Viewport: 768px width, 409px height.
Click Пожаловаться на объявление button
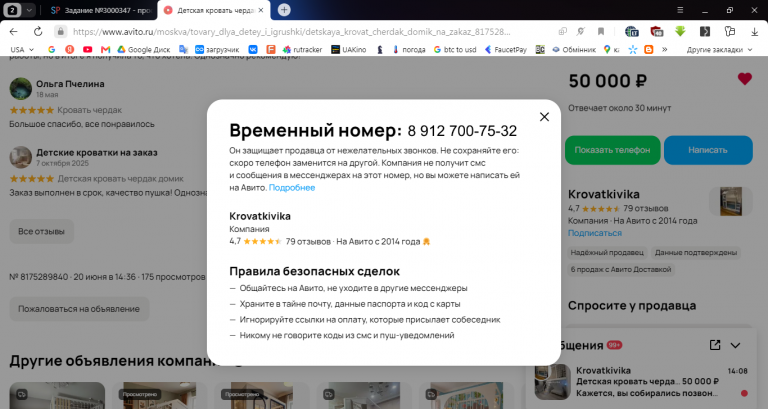pyautogui.click(x=79, y=309)
